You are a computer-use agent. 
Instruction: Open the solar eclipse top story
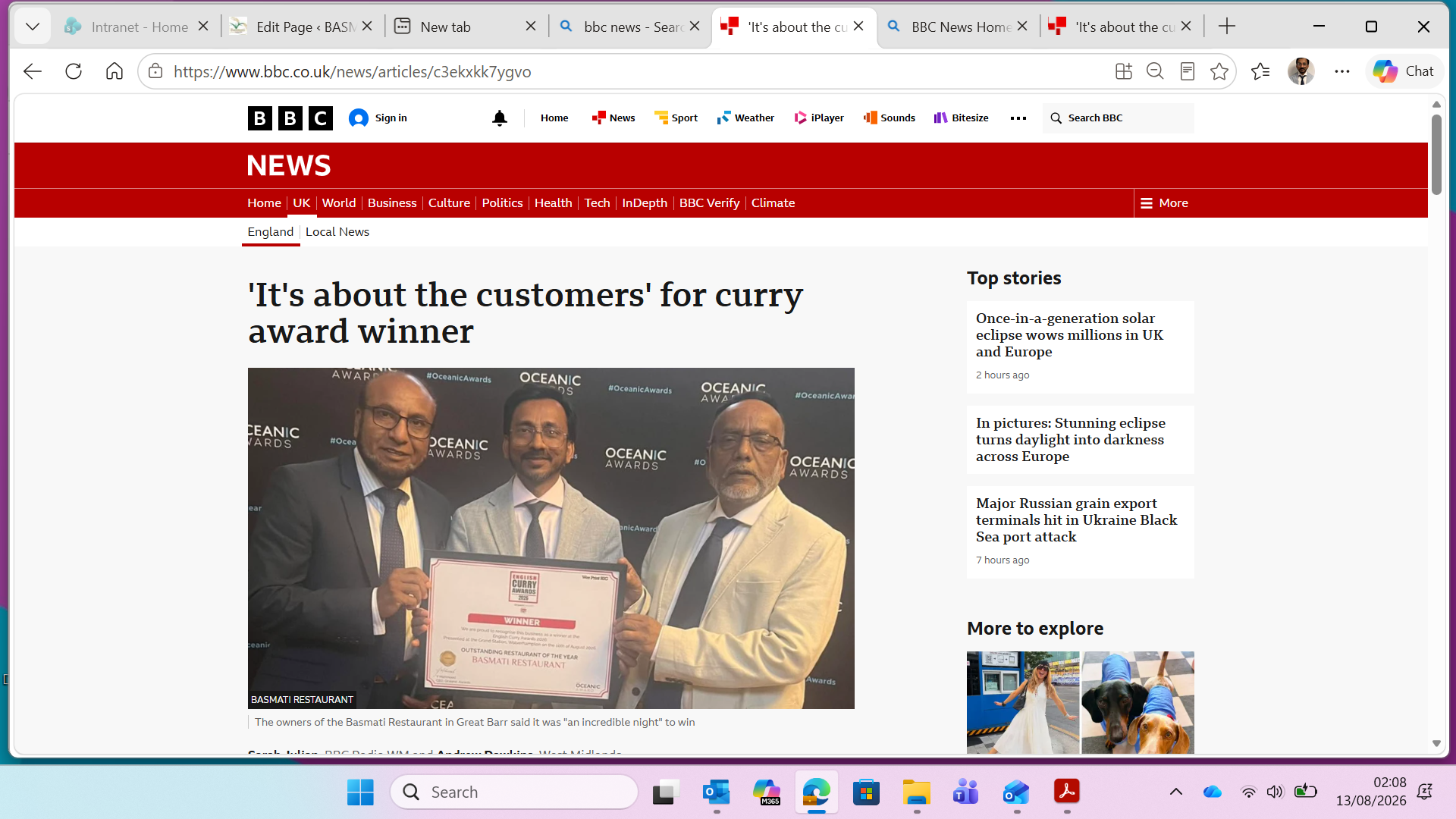point(1069,335)
